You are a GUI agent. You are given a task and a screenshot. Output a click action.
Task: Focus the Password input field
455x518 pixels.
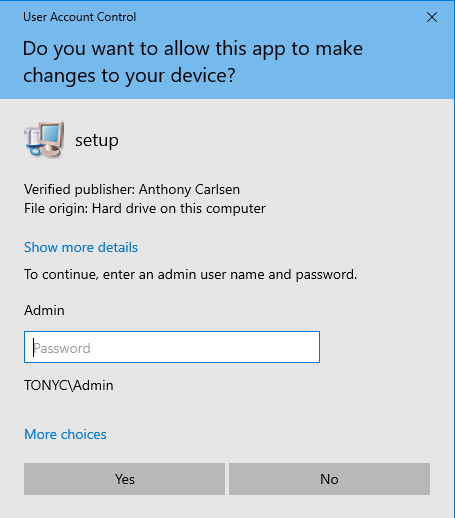(172, 347)
